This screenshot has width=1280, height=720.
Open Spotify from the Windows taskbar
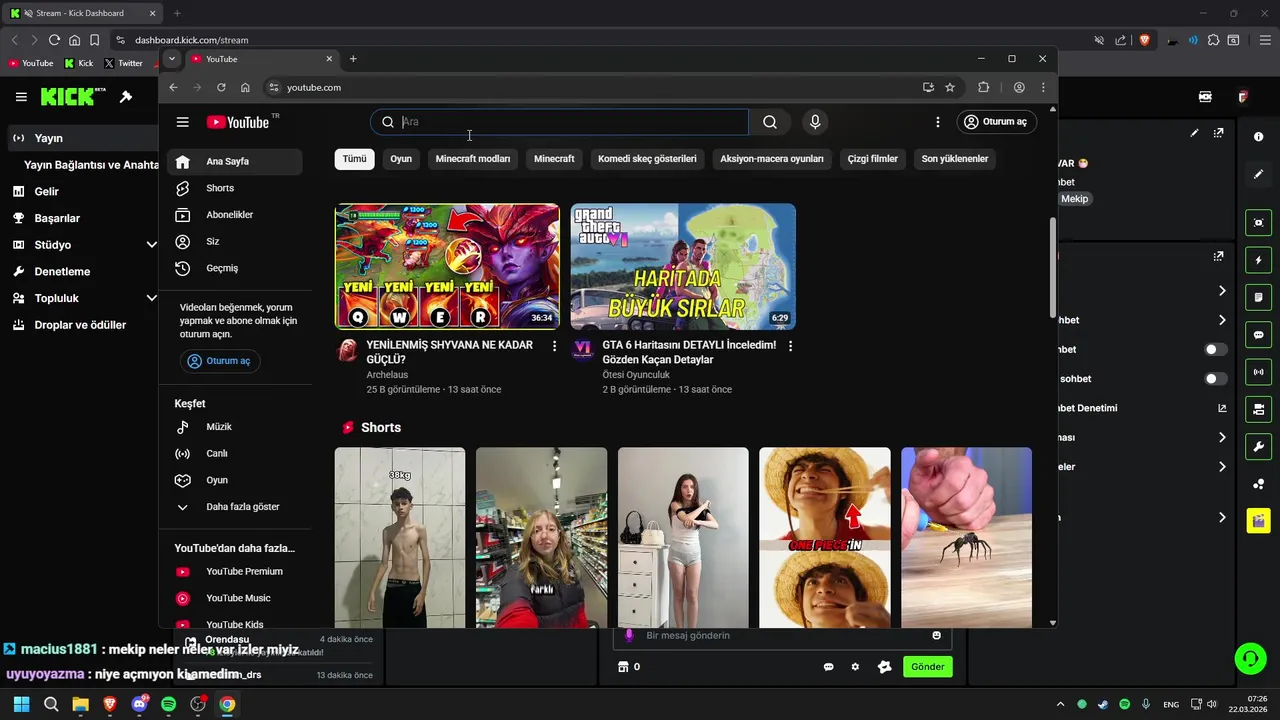pyautogui.click(x=168, y=704)
